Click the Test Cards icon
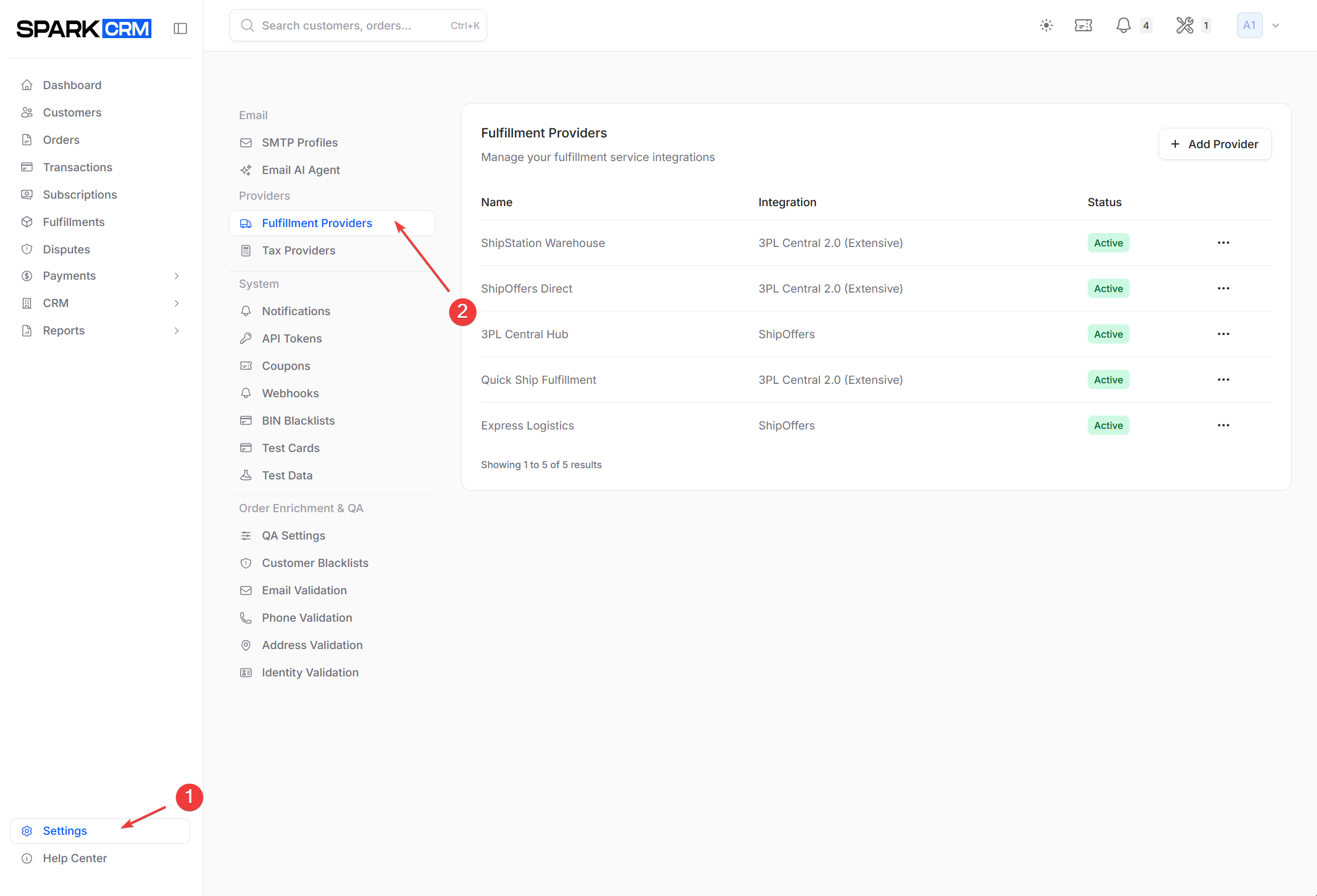 pos(246,448)
